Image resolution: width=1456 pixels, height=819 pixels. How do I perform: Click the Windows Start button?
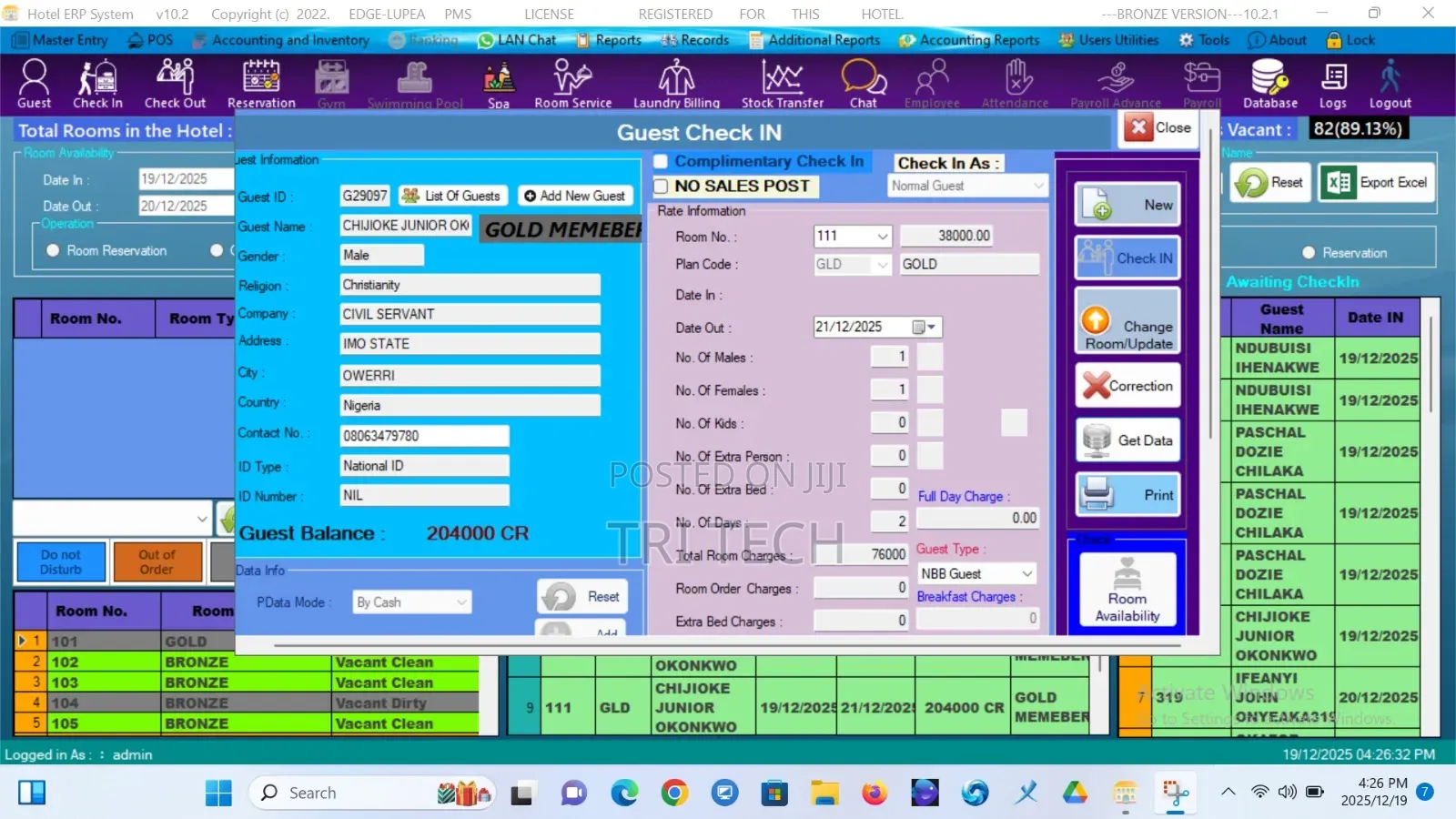coord(218,793)
